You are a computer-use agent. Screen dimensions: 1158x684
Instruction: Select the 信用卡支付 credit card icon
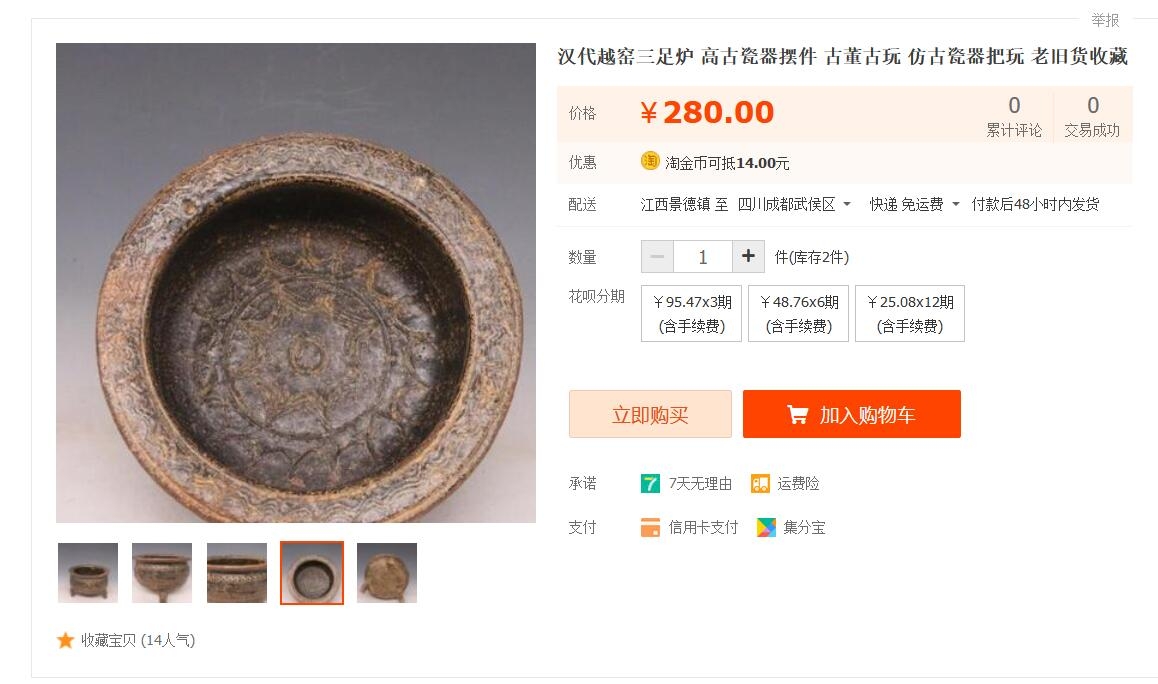pos(651,527)
